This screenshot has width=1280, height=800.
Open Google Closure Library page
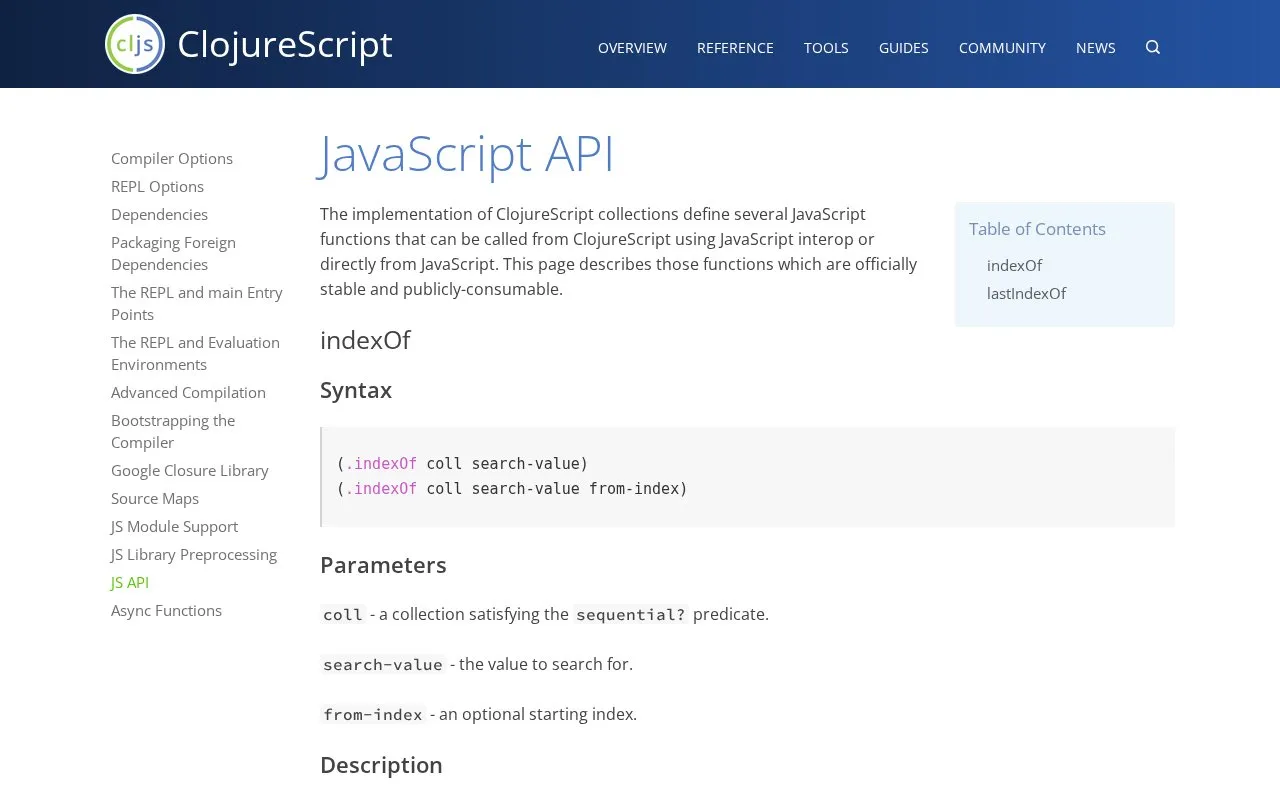tap(190, 470)
